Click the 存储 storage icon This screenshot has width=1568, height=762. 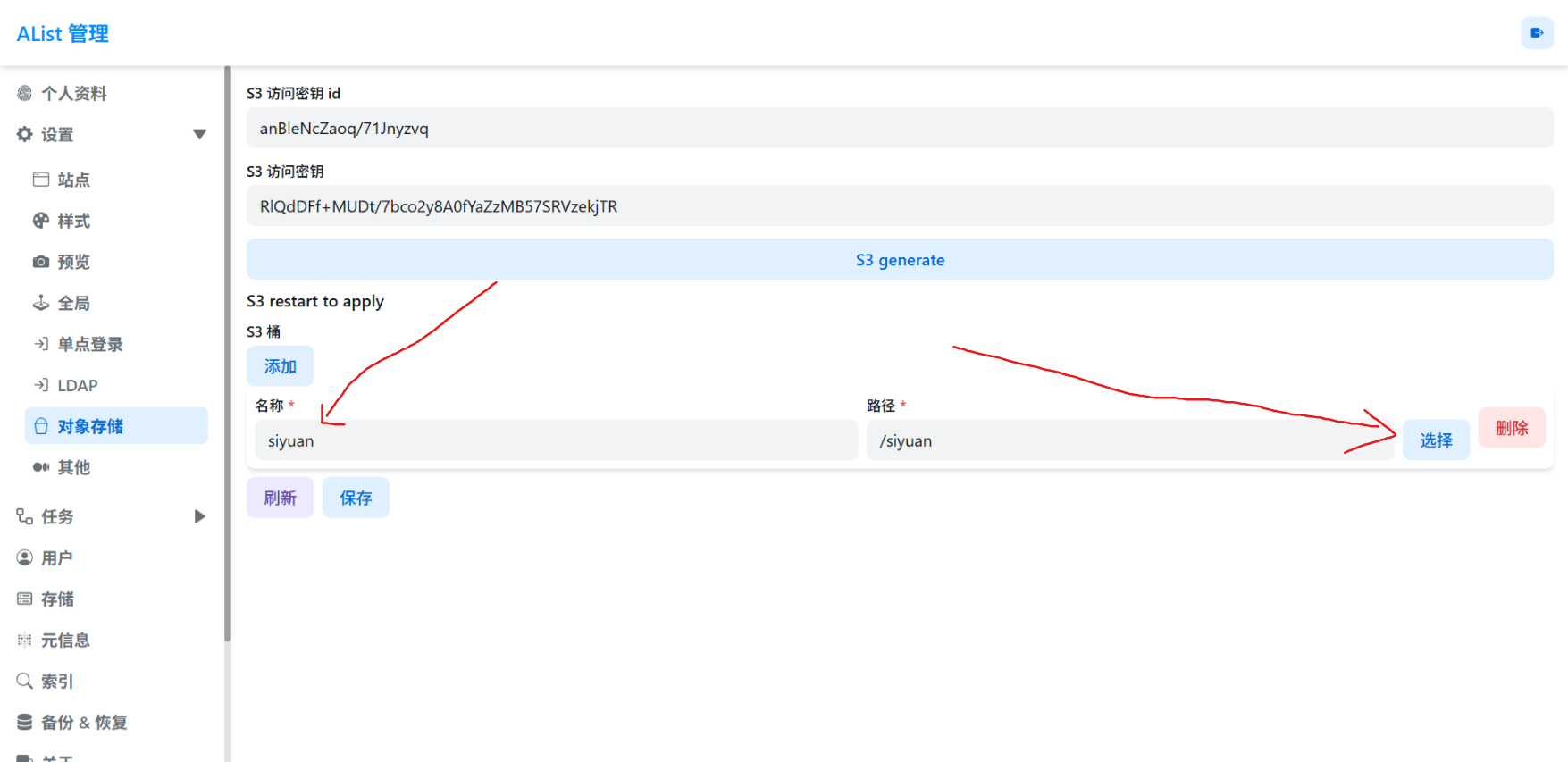(x=24, y=599)
